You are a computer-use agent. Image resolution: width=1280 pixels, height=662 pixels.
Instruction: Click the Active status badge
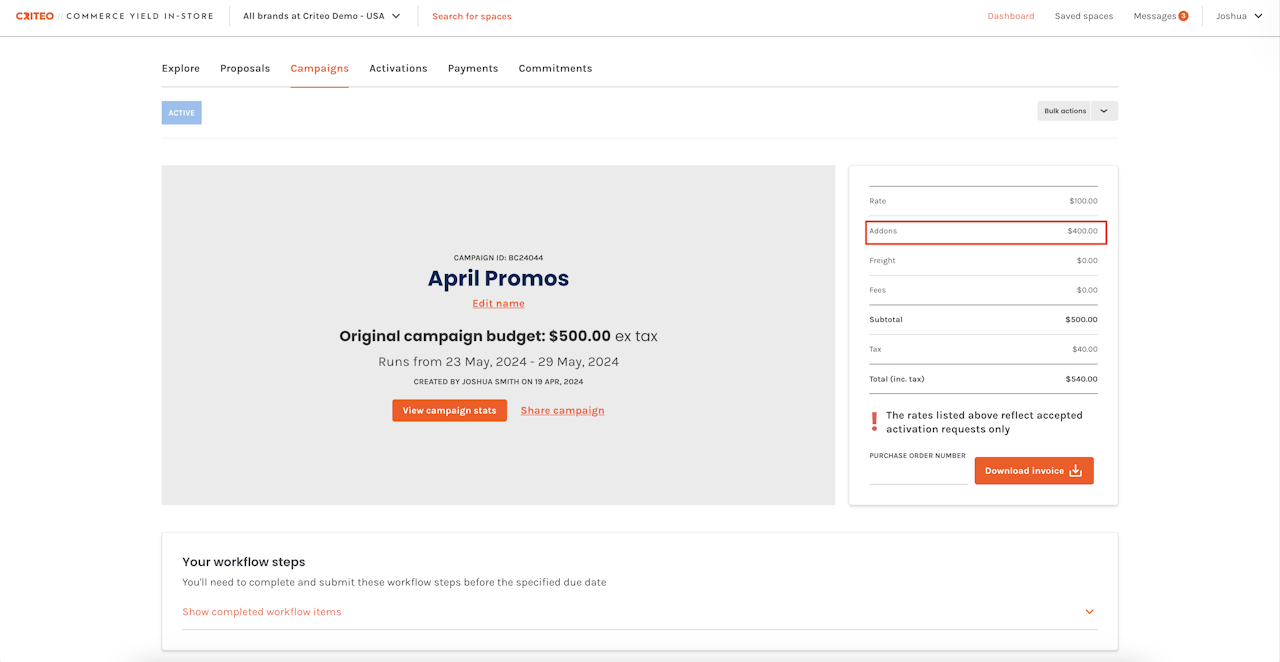pyautogui.click(x=182, y=113)
